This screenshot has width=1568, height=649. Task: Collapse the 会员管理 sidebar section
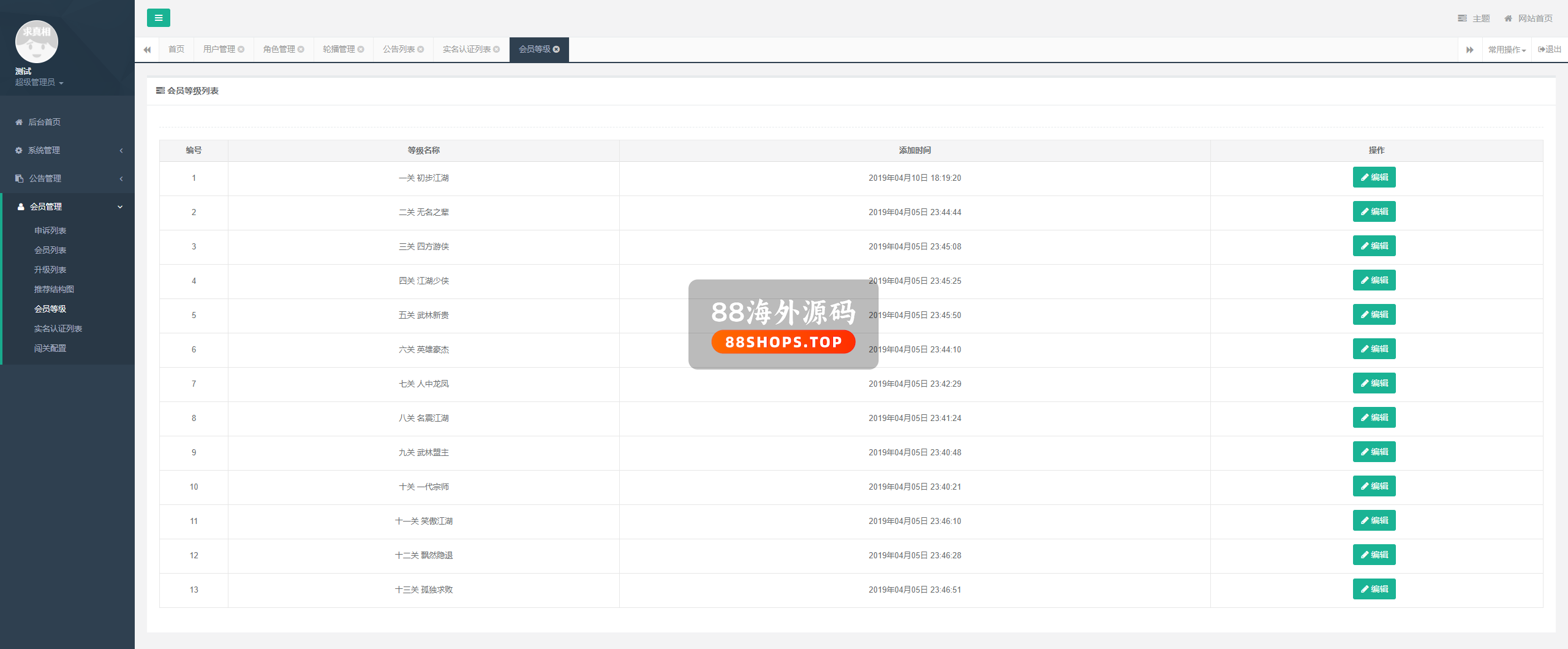coord(67,207)
